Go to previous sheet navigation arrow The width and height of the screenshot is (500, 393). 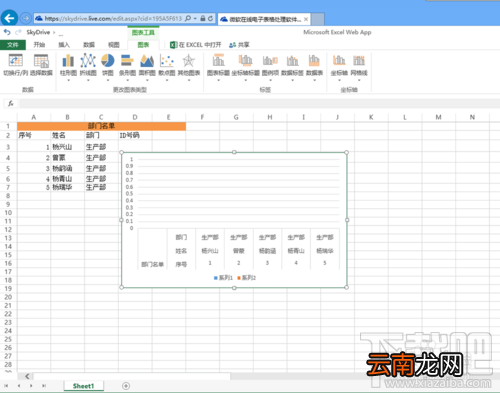point(19,386)
